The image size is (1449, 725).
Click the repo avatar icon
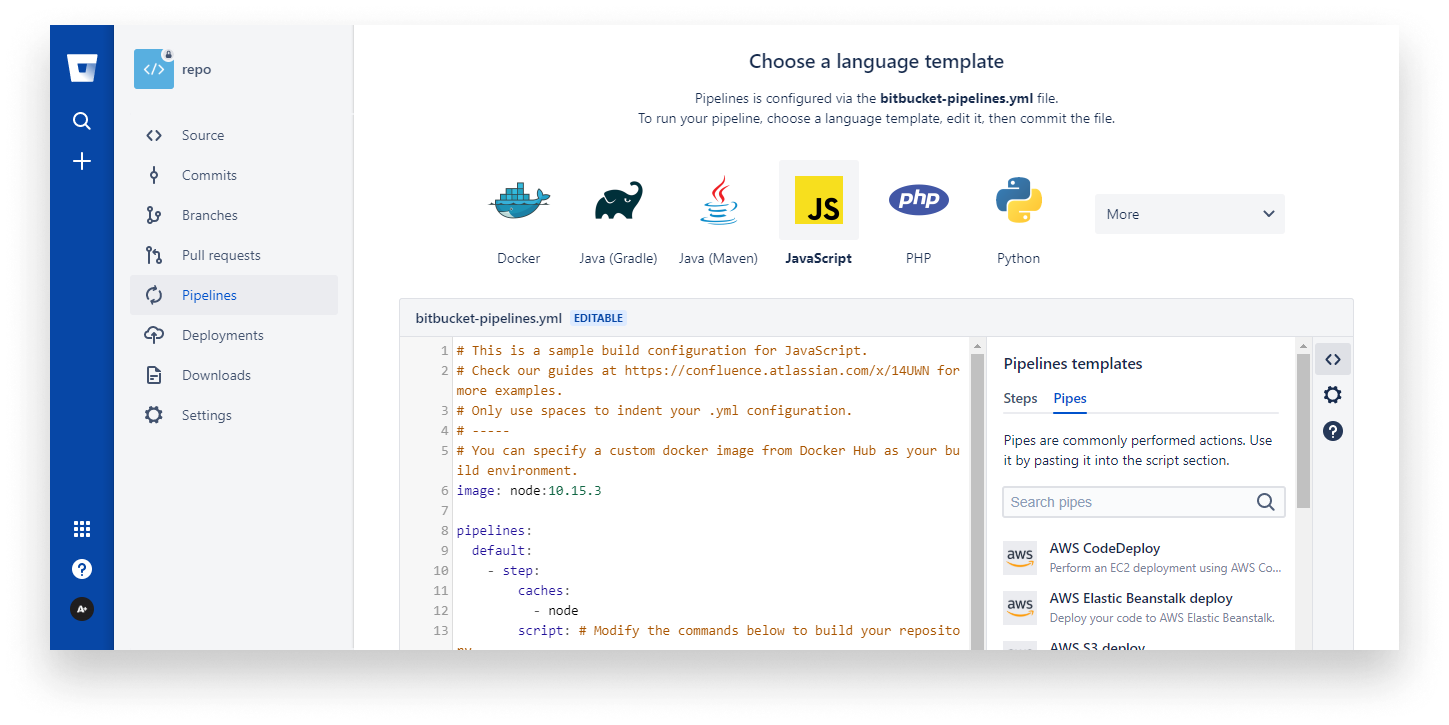154,69
